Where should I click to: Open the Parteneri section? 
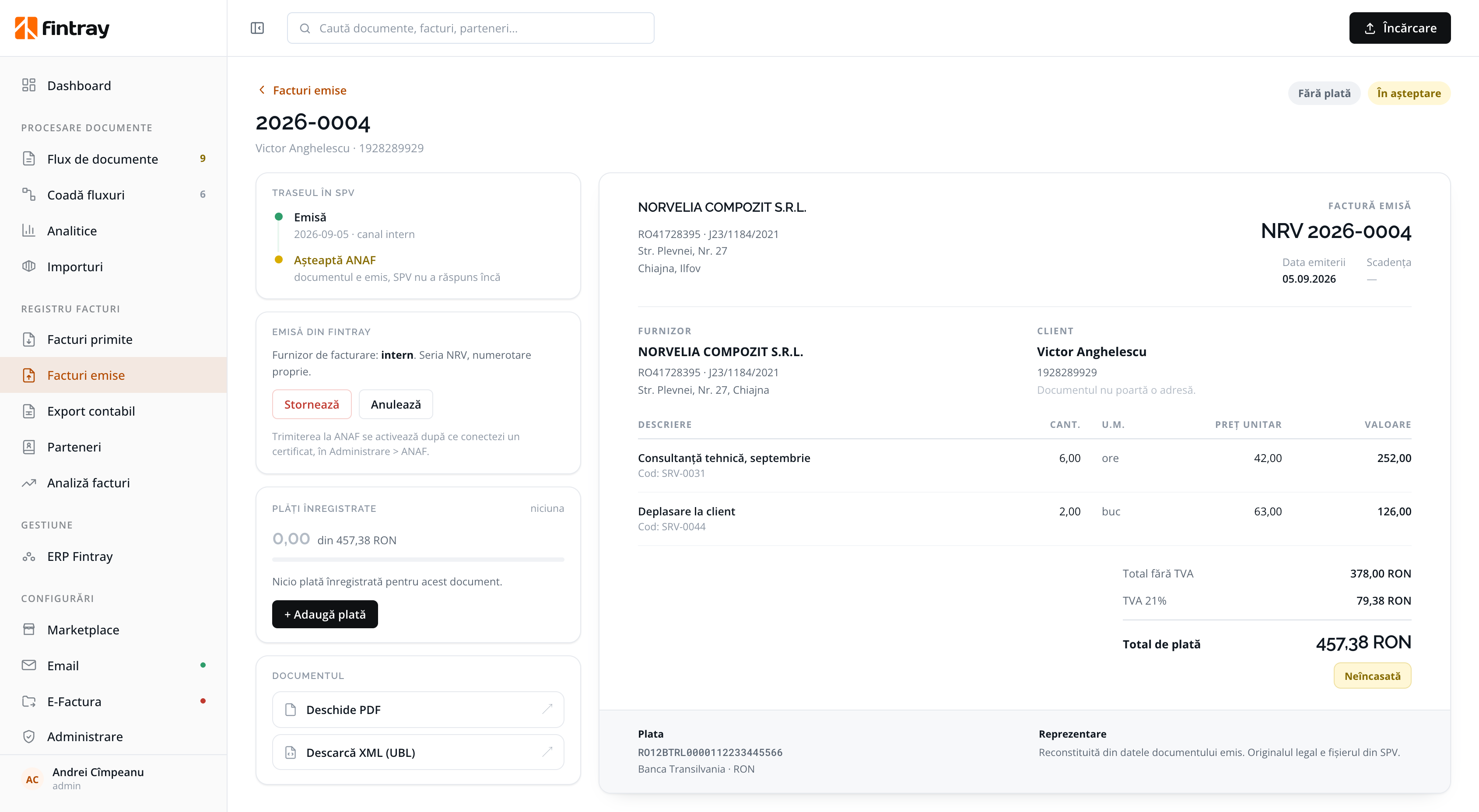(x=114, y=447)
